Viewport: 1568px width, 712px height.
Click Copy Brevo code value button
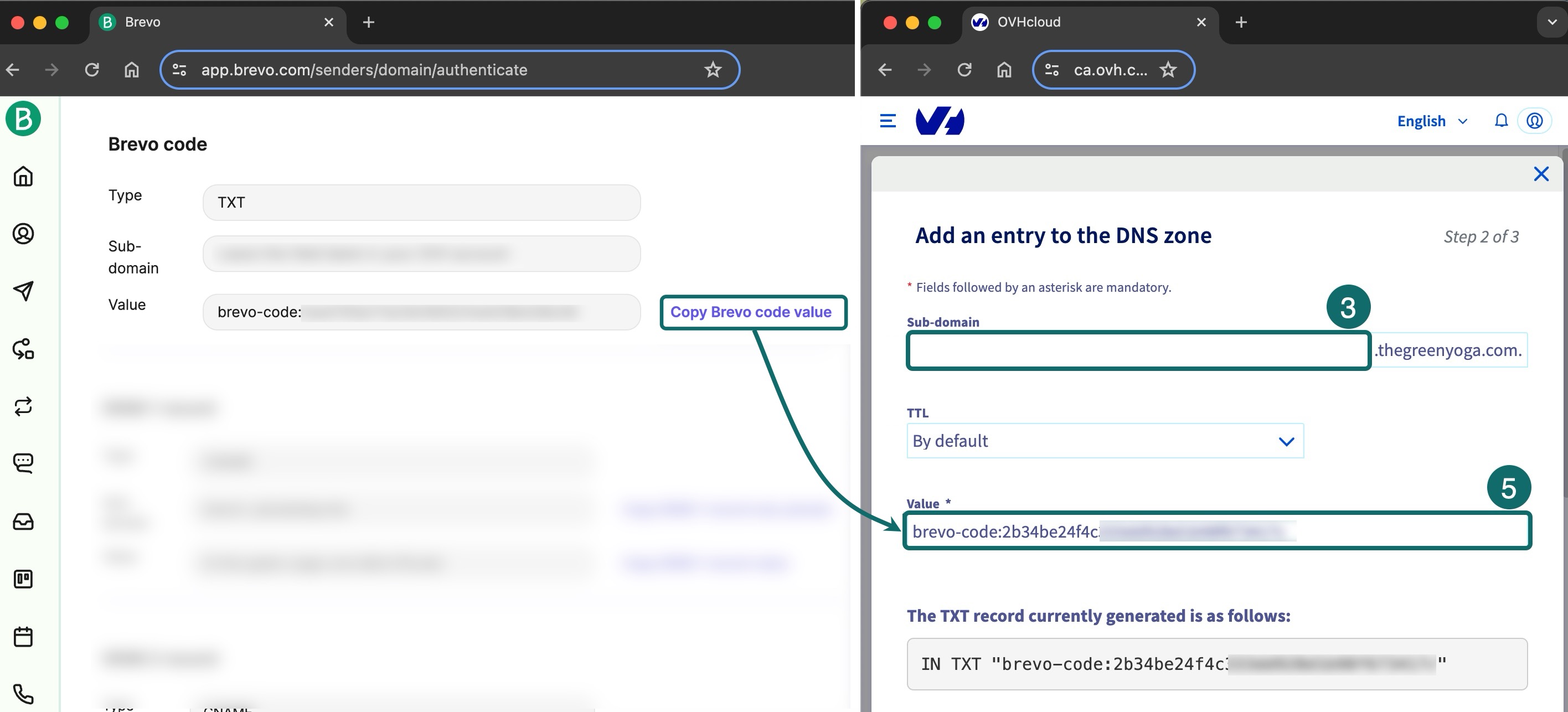pos(754,312)
